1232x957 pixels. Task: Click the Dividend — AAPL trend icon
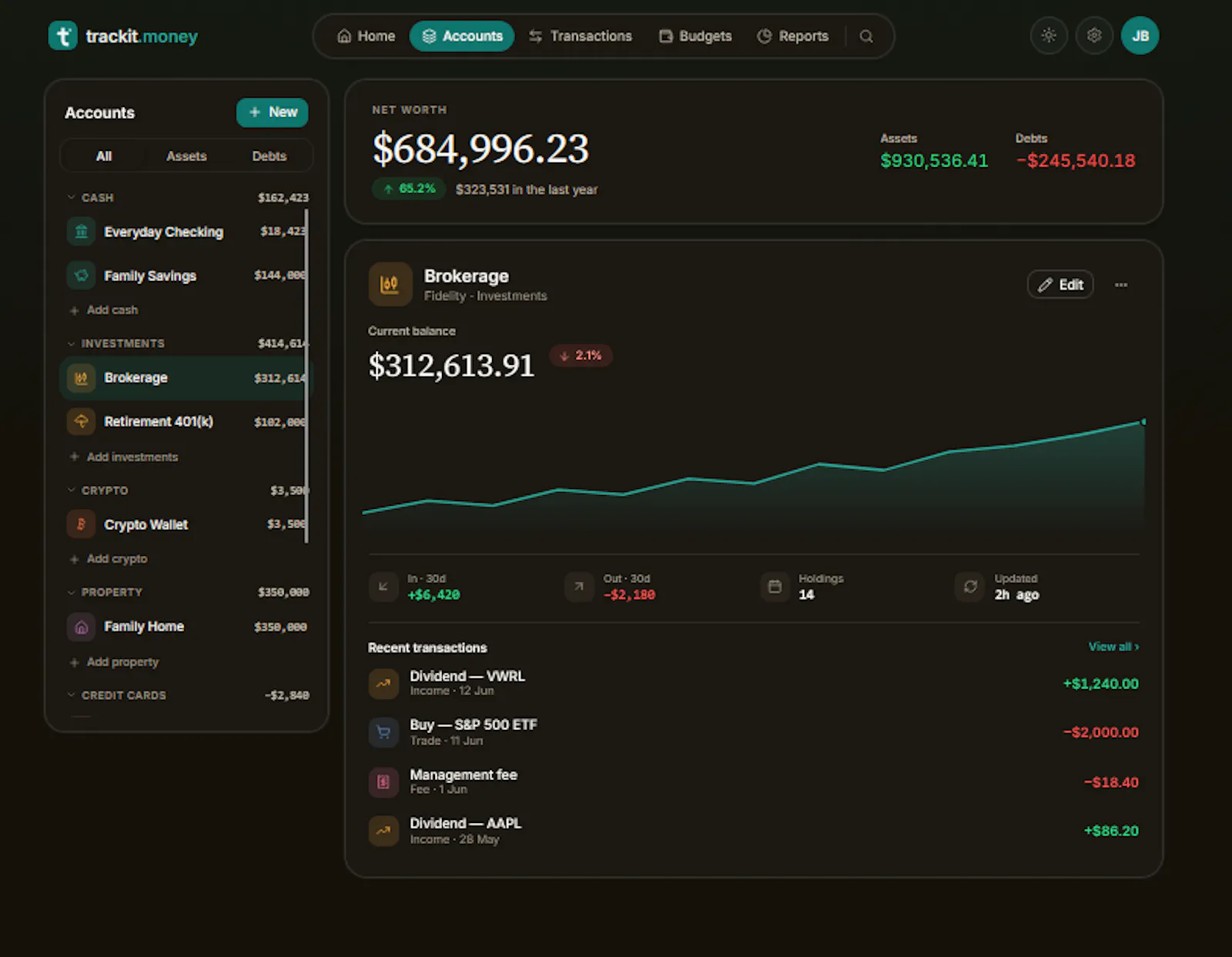pos(383,831)
